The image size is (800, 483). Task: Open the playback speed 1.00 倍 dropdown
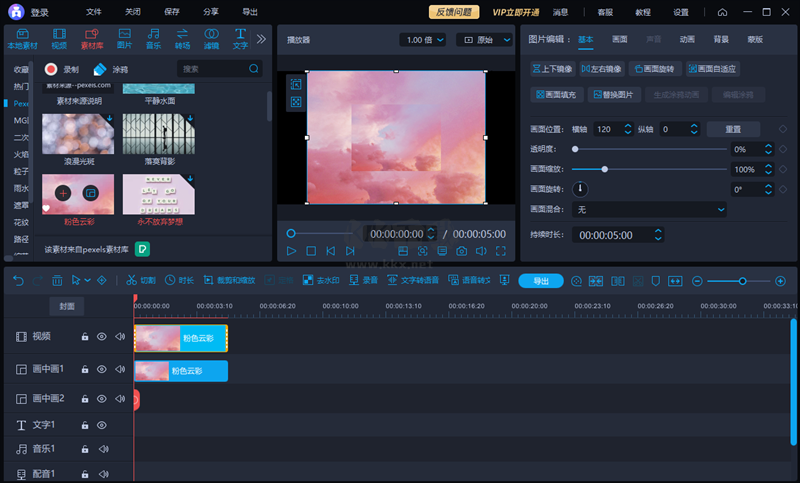pos(423,40)
